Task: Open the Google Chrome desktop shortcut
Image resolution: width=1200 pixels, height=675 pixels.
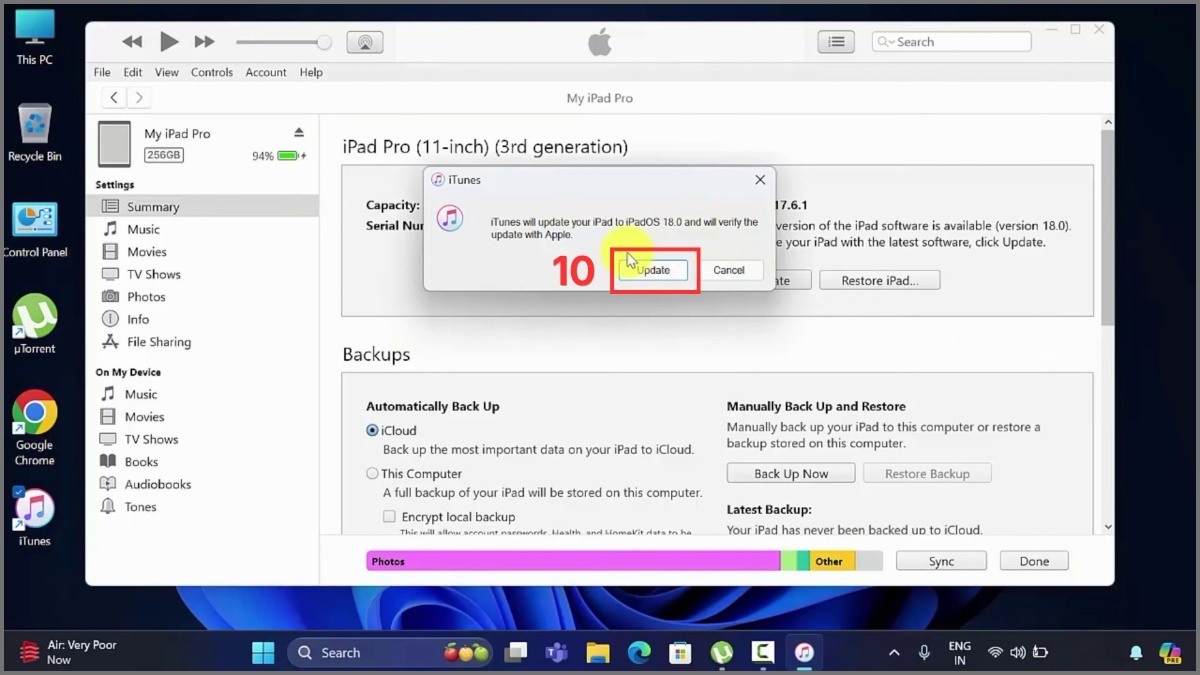Action: tap(35, 428)
